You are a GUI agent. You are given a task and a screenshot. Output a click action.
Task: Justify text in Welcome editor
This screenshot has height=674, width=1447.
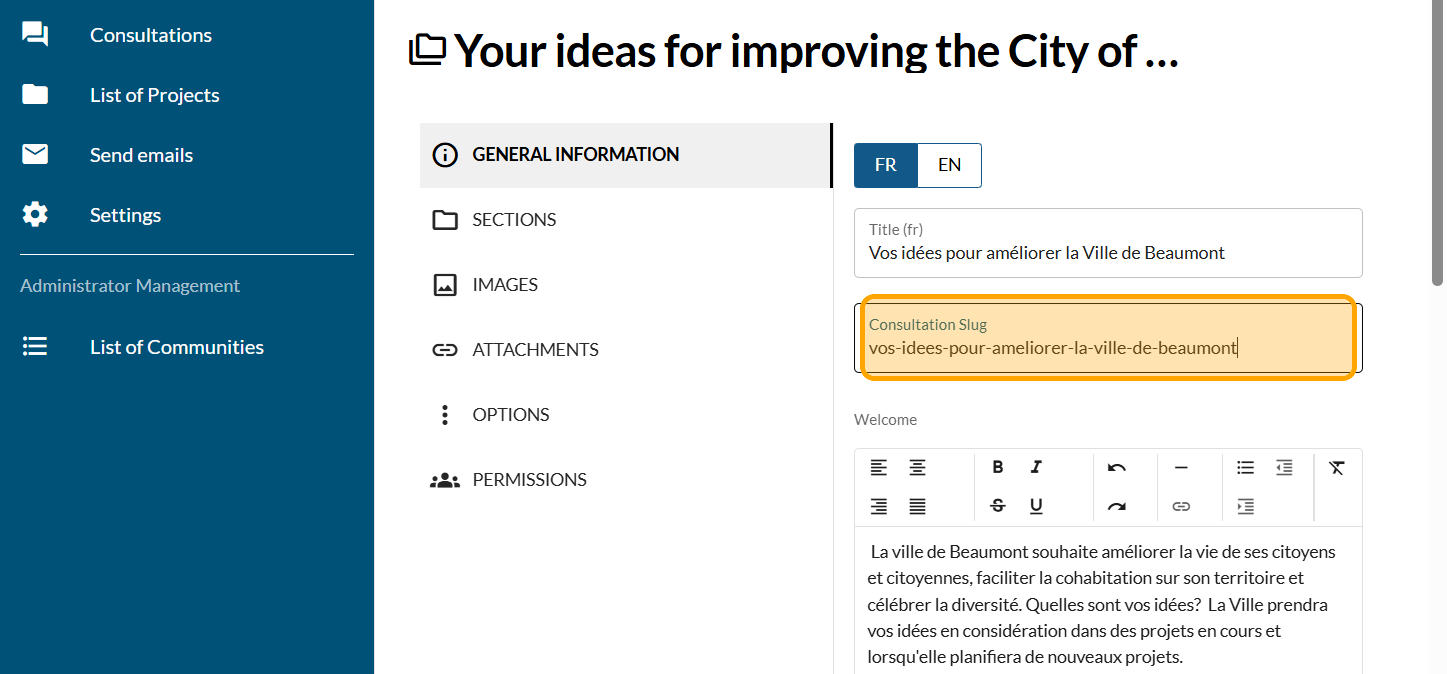[x=917, y=507]
